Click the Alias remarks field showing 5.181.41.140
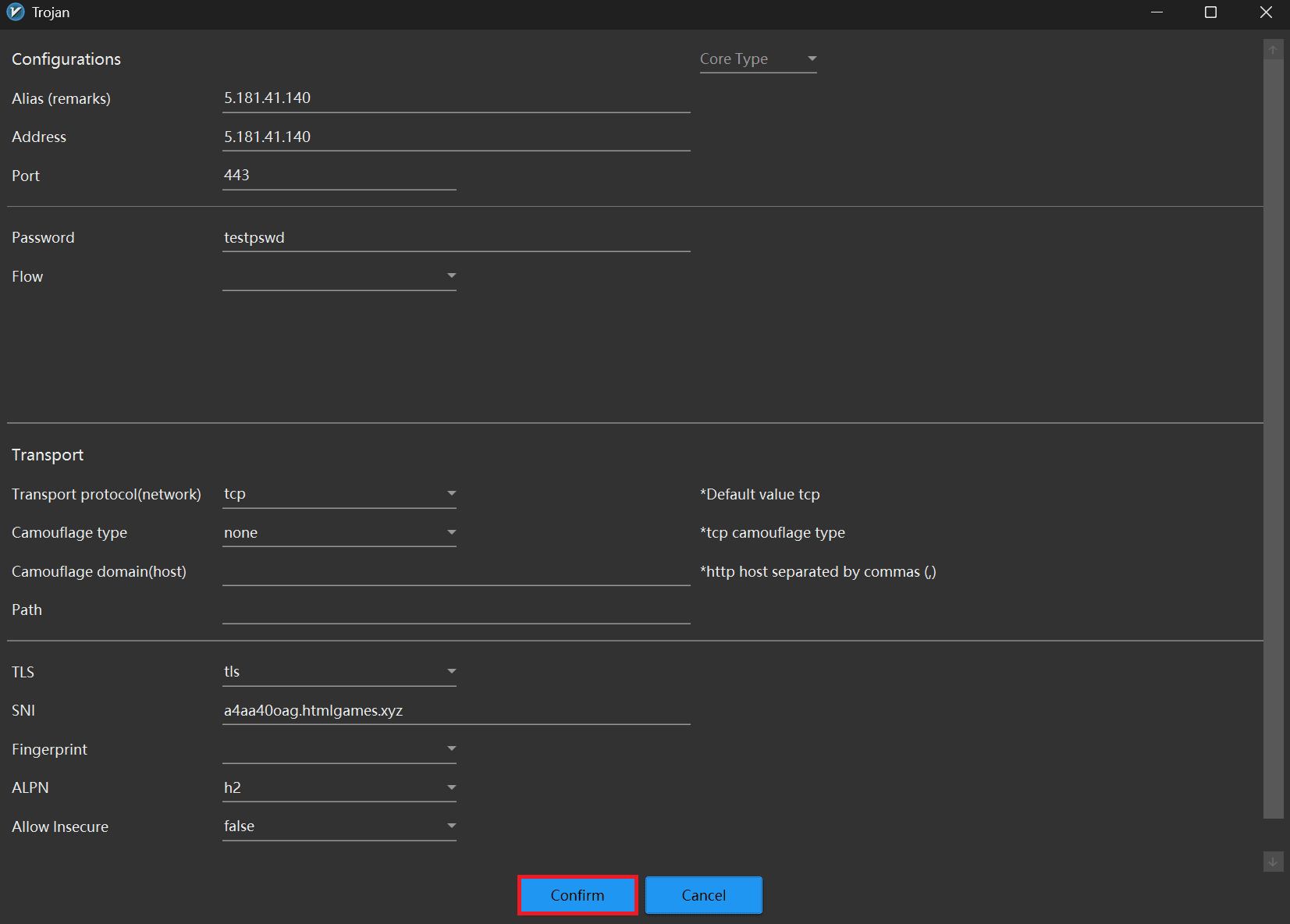This screenshot has width=1290, height=924. point(456,98)
